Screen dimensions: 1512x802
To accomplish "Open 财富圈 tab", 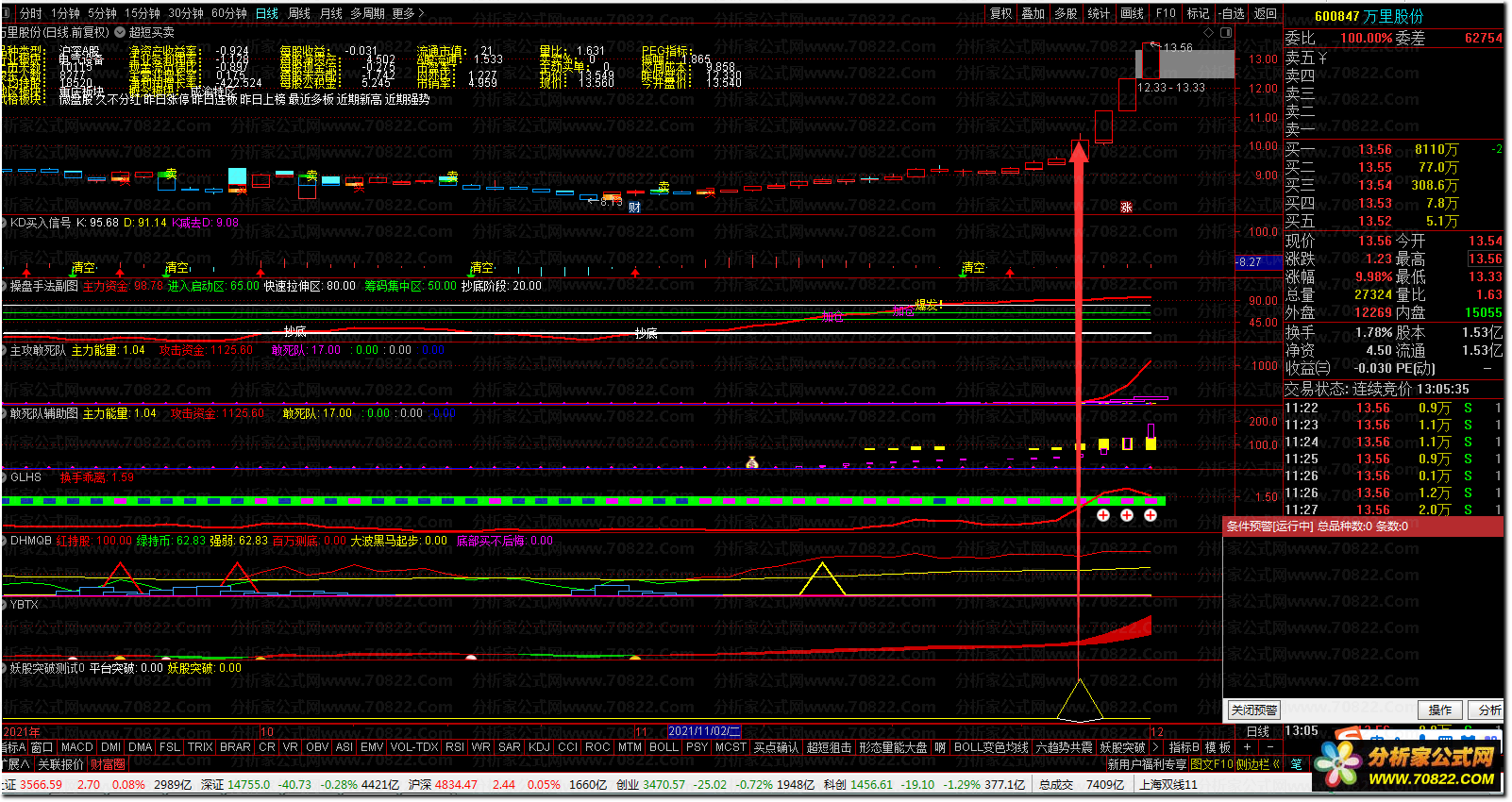I will [108, 763].
